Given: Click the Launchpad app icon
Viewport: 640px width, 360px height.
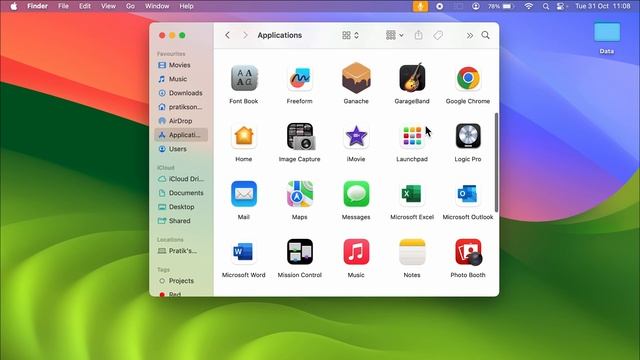Looking at the screenshot, I should (412, 136).
